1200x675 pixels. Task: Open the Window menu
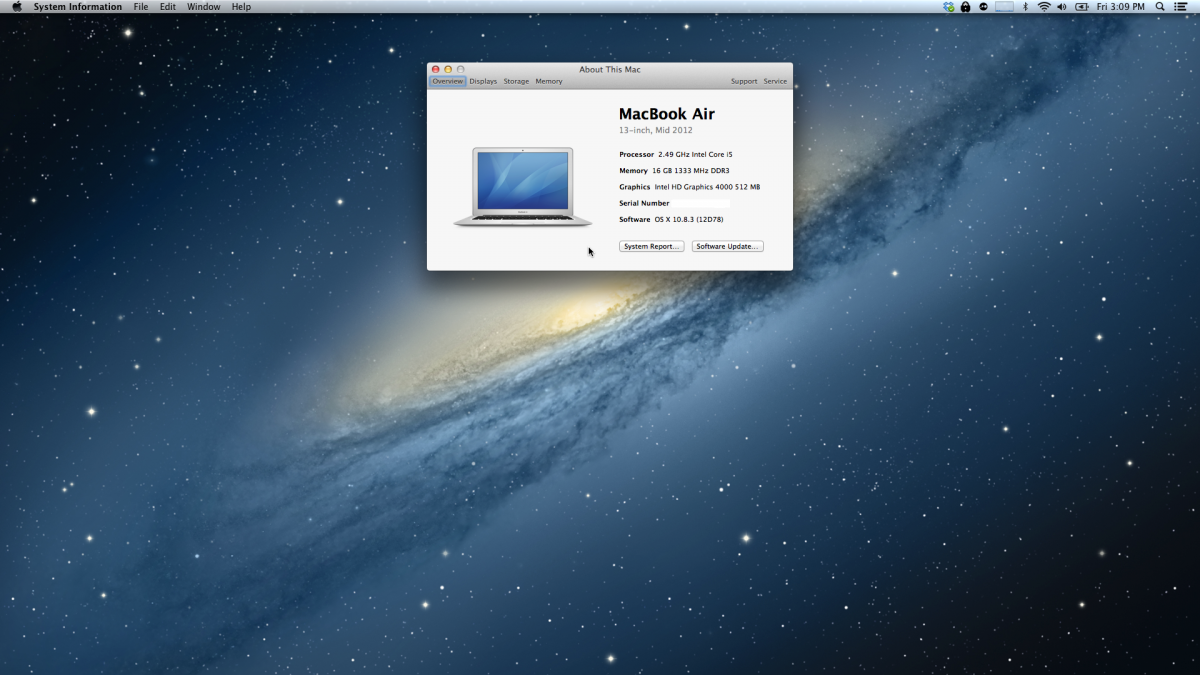[x=204, y=7]
